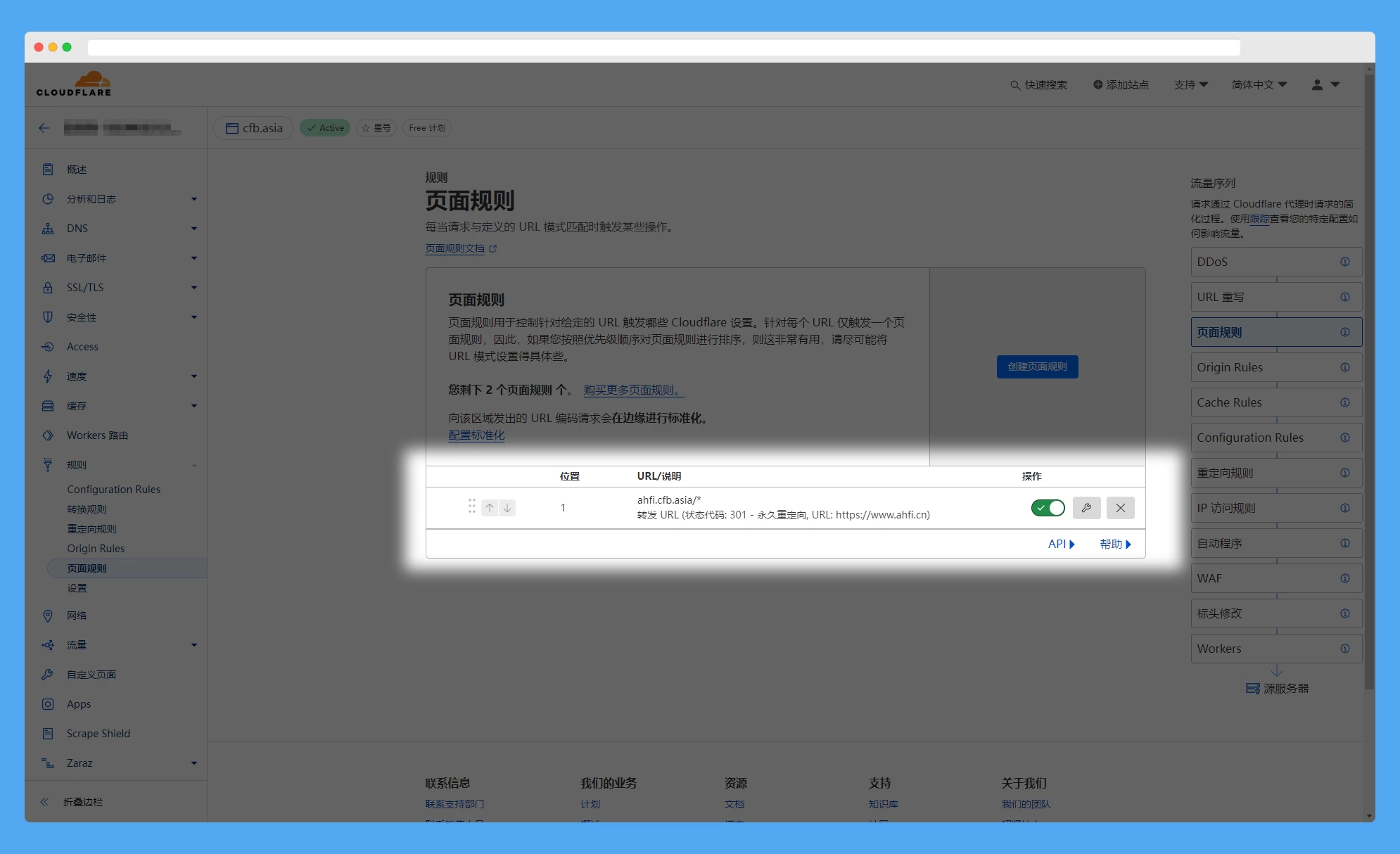Click the browser address bar
The height and width of the screenshot is (854, 1400).
pyautogui.click(x=663, y=47)
